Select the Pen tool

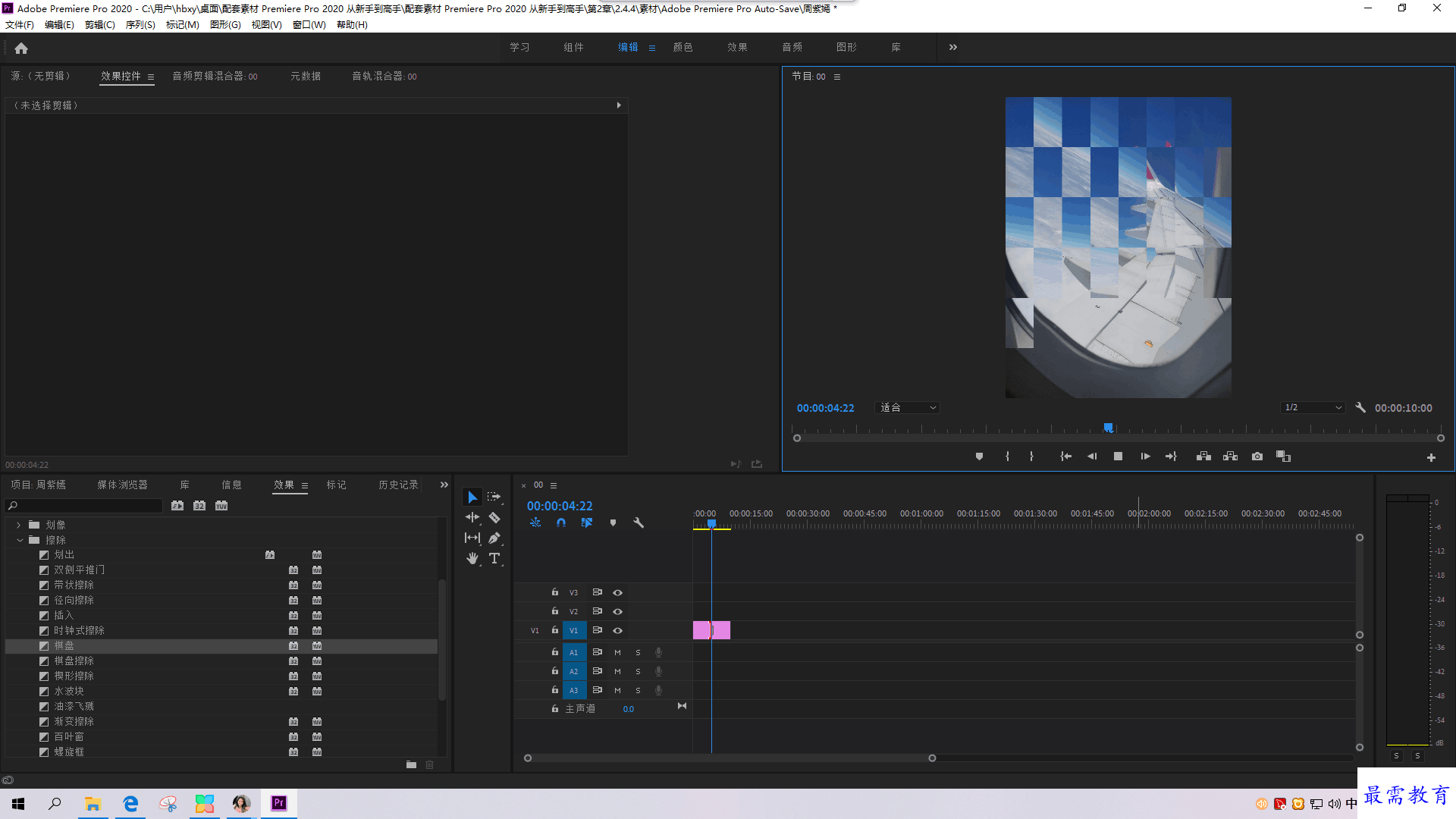pyautogui.click(x=494, y=538)
